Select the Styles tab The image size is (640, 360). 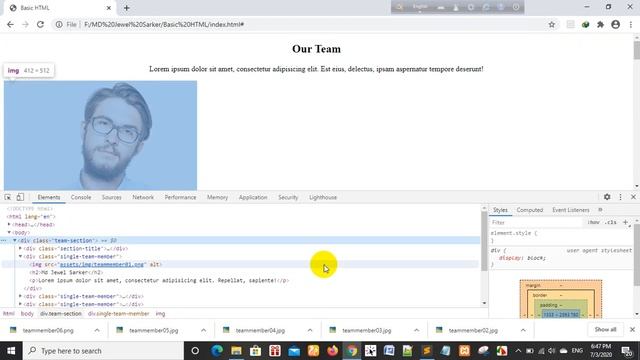tap(500, 210)
